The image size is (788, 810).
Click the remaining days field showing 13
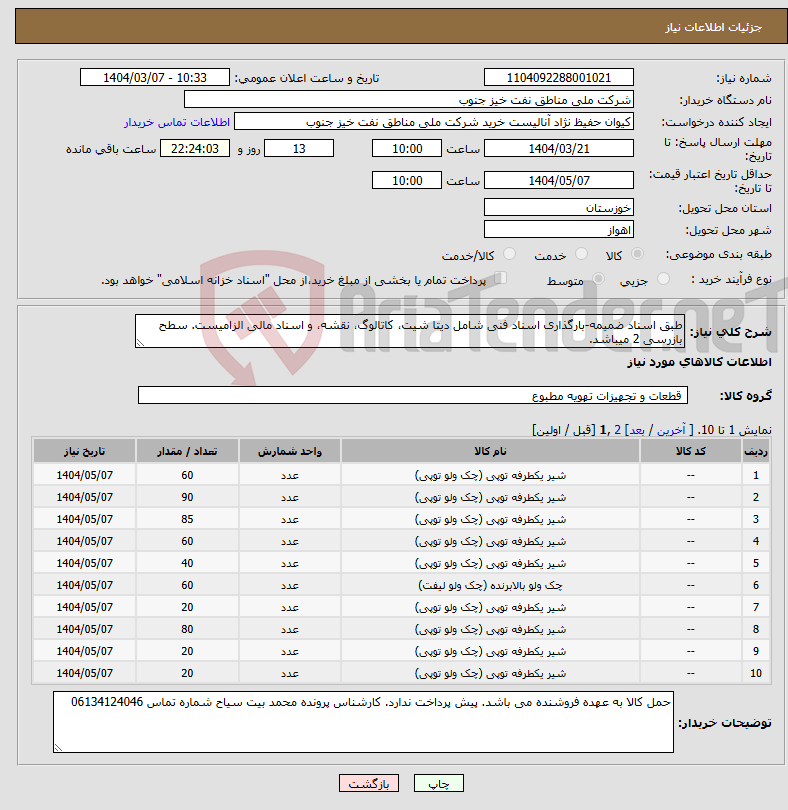(x=299, y=149)
